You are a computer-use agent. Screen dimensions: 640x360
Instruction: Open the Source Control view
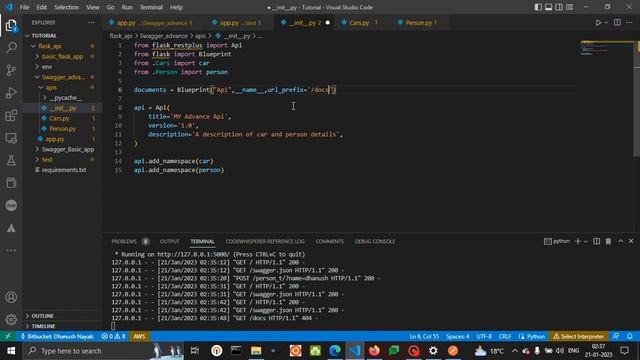click(x=11, y=70)
